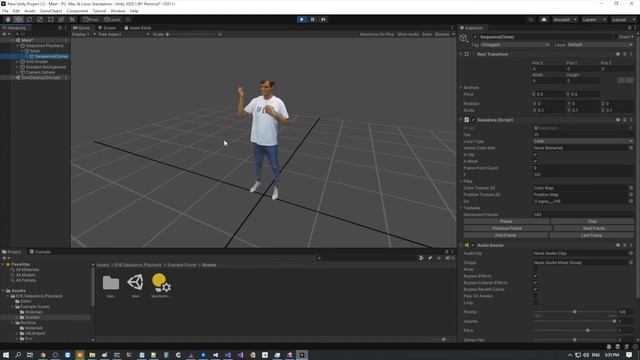Image resolution: width=640 pixels, height=360 pixels.
Task: Click the Previous Frame button
Action: tap(507, 228)
